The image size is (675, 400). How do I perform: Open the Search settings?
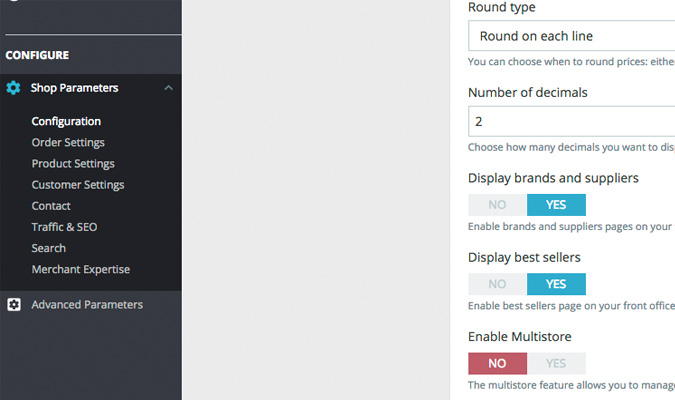49,248
